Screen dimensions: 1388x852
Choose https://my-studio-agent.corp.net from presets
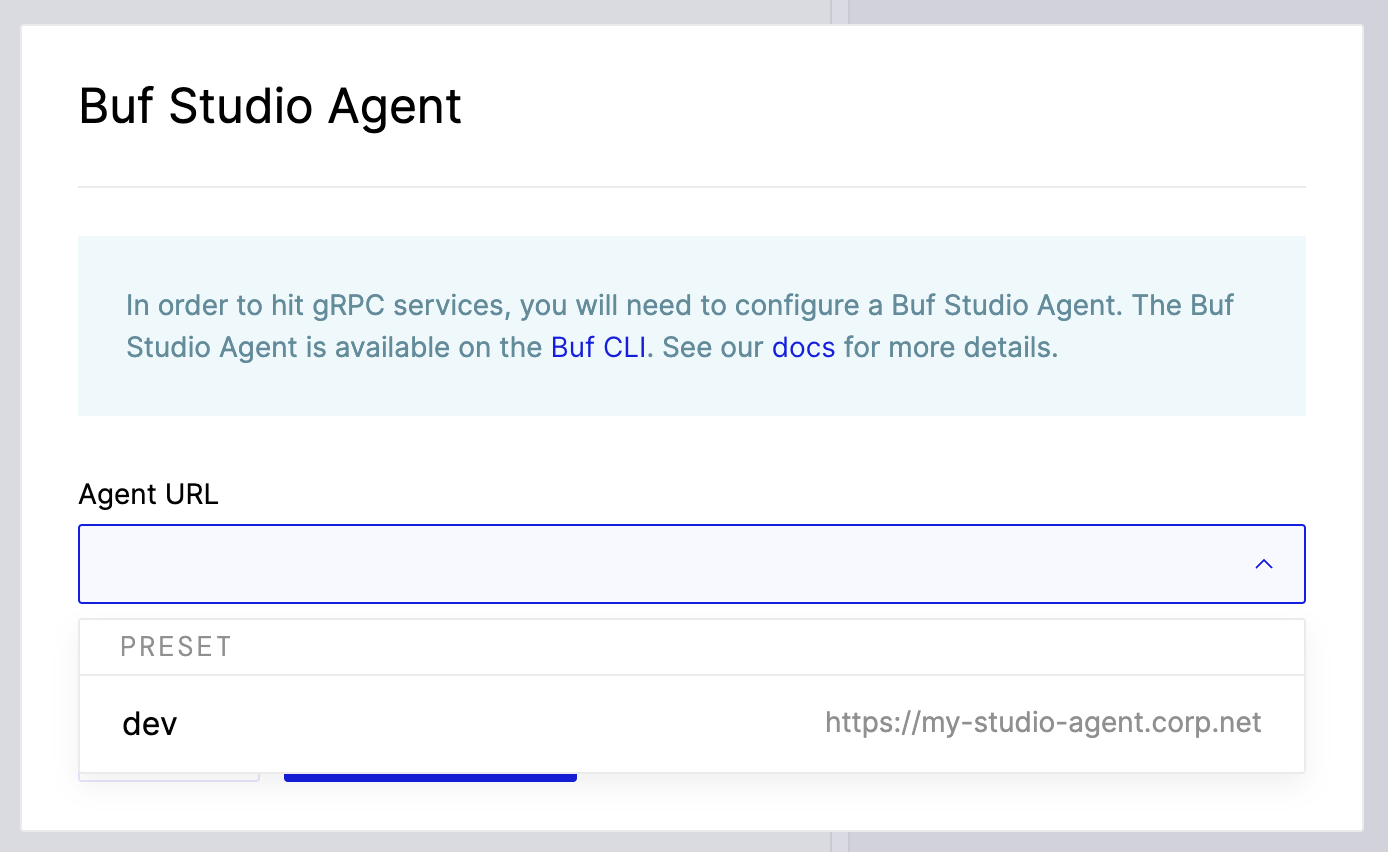1043,722
